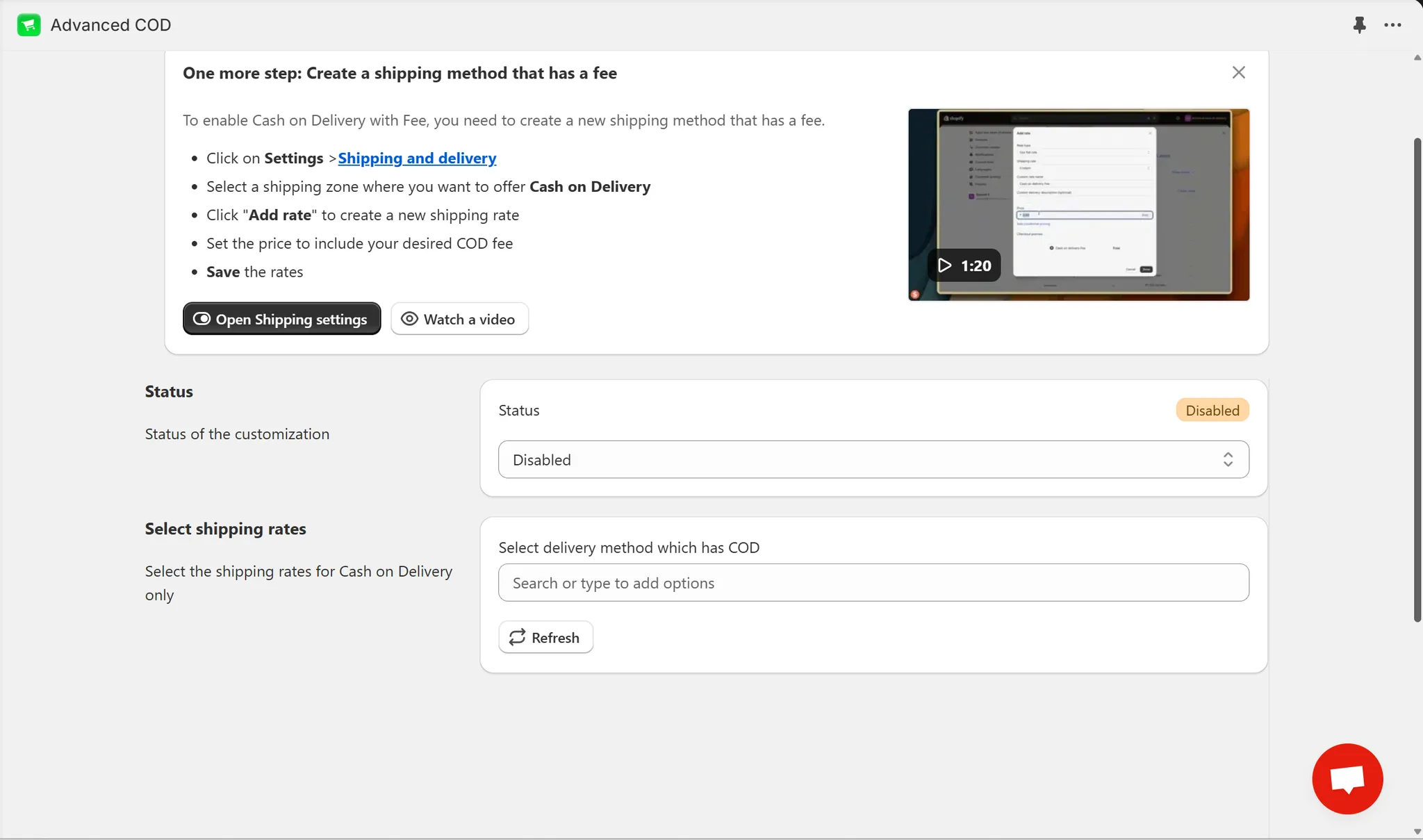Screen dimensions: 1423x840
Task: Click the toggle icon in Open Shipping settings
Action: click(x=201, y=319)
